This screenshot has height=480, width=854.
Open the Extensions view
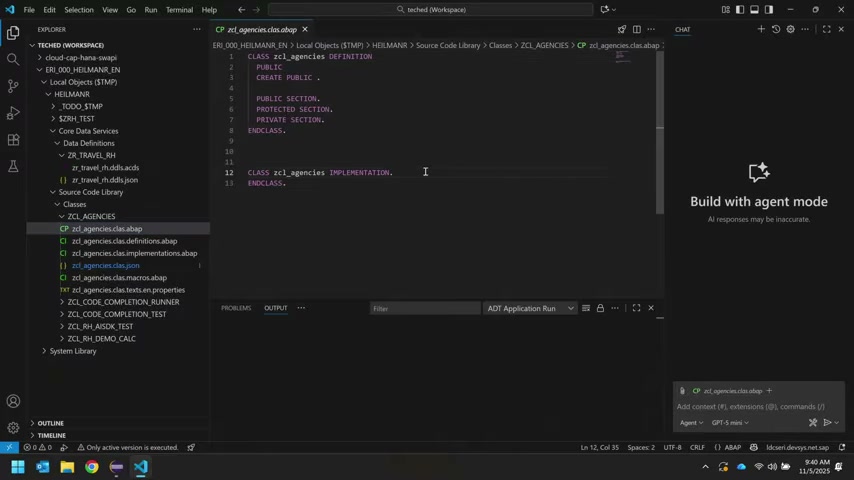pyautogui.click(x=13, y=139)
